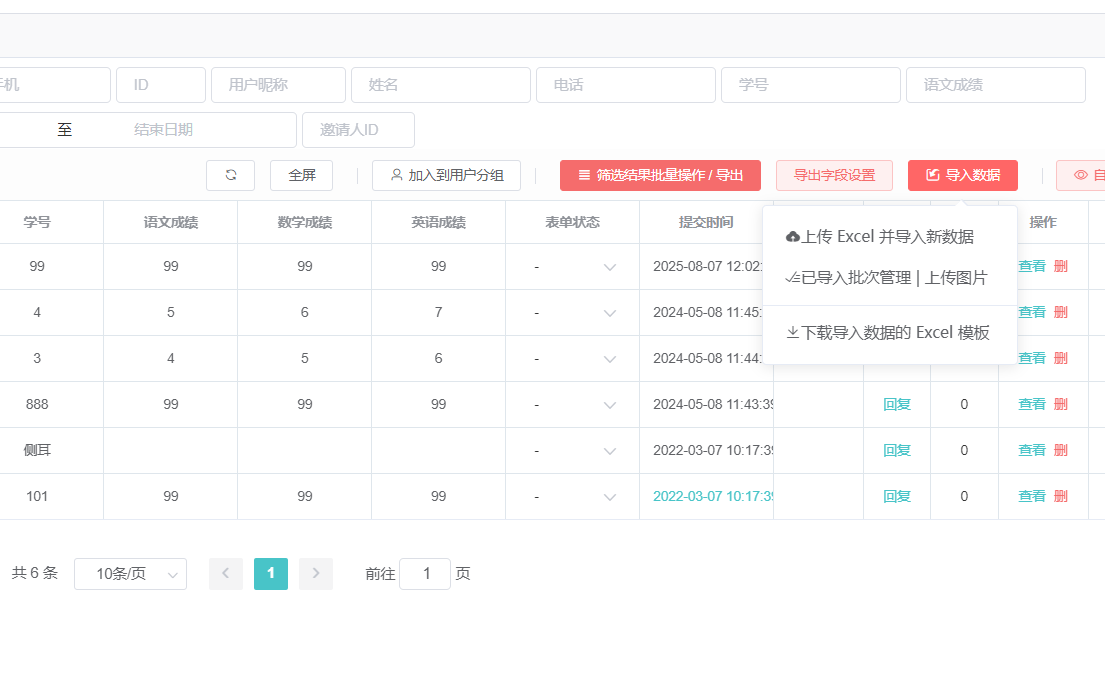
Task: Click the 全屏 fullscreen button
Action: [301, 175]
